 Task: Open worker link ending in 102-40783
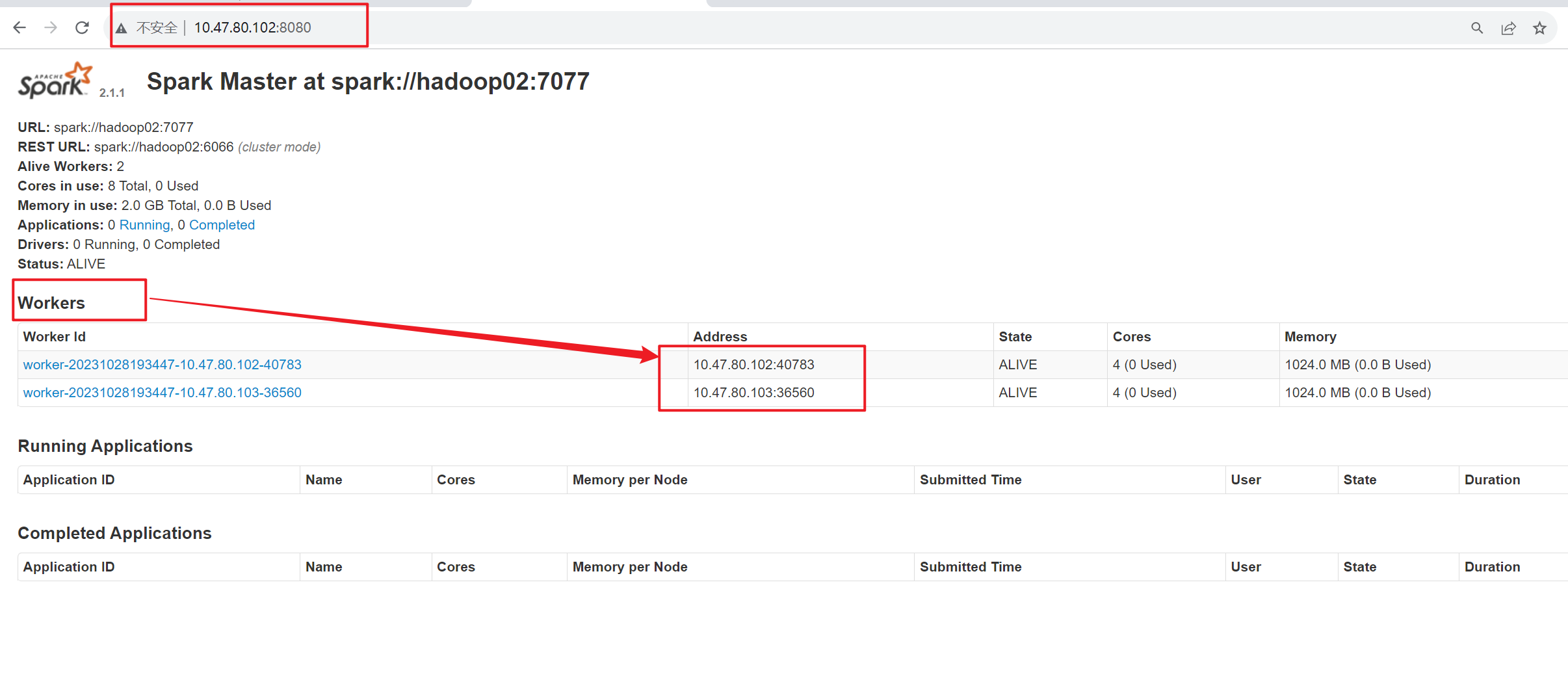point(163,365)
